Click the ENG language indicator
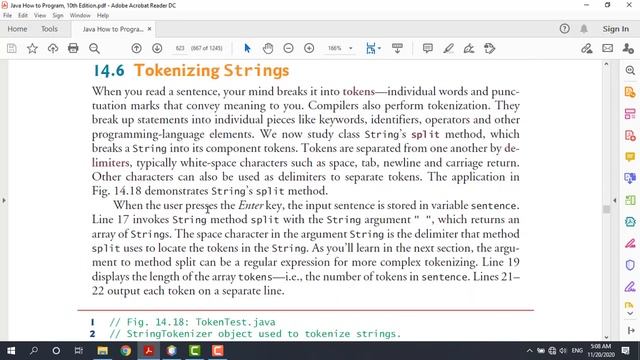 [577, 351]
